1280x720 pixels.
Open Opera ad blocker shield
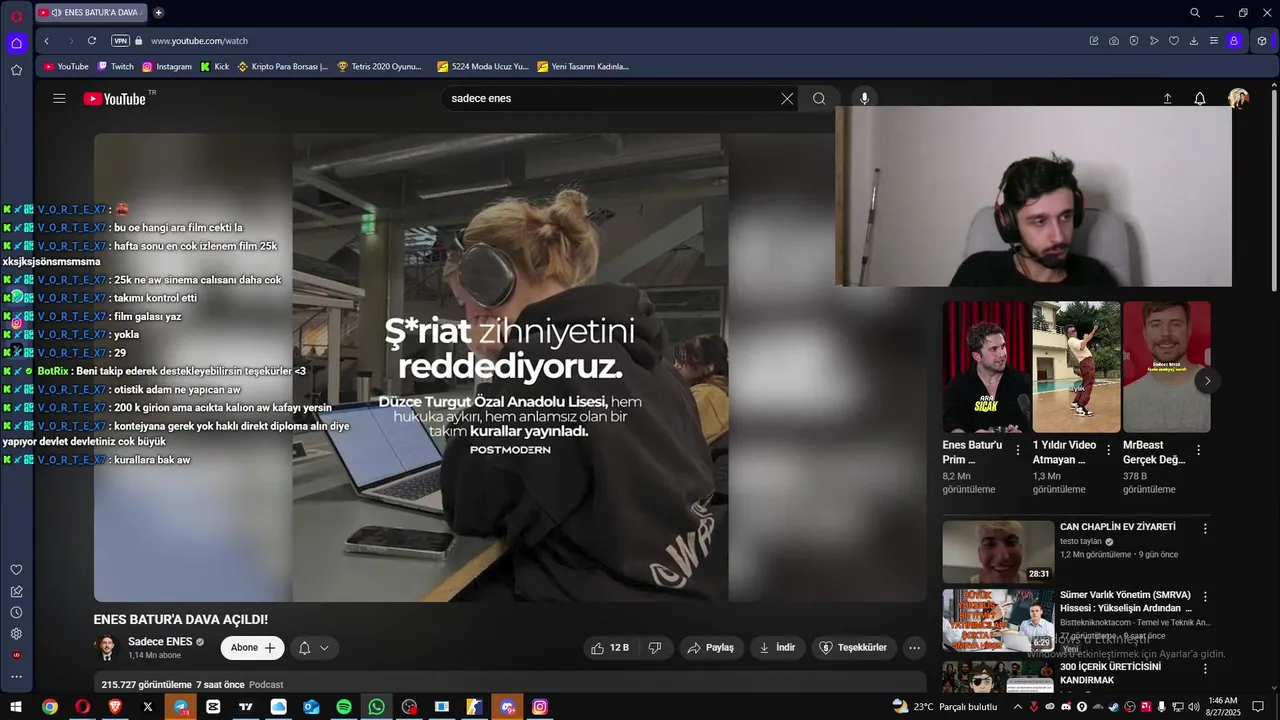[x=1134, y=41]
